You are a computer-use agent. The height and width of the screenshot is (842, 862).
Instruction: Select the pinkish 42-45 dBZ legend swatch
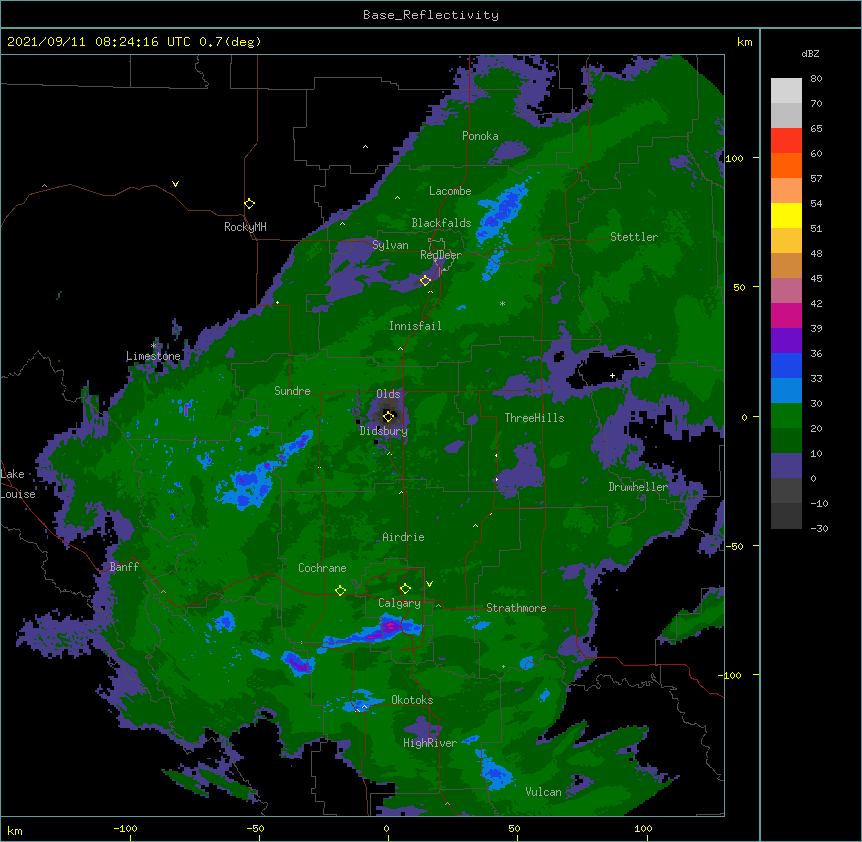[786, 291]
